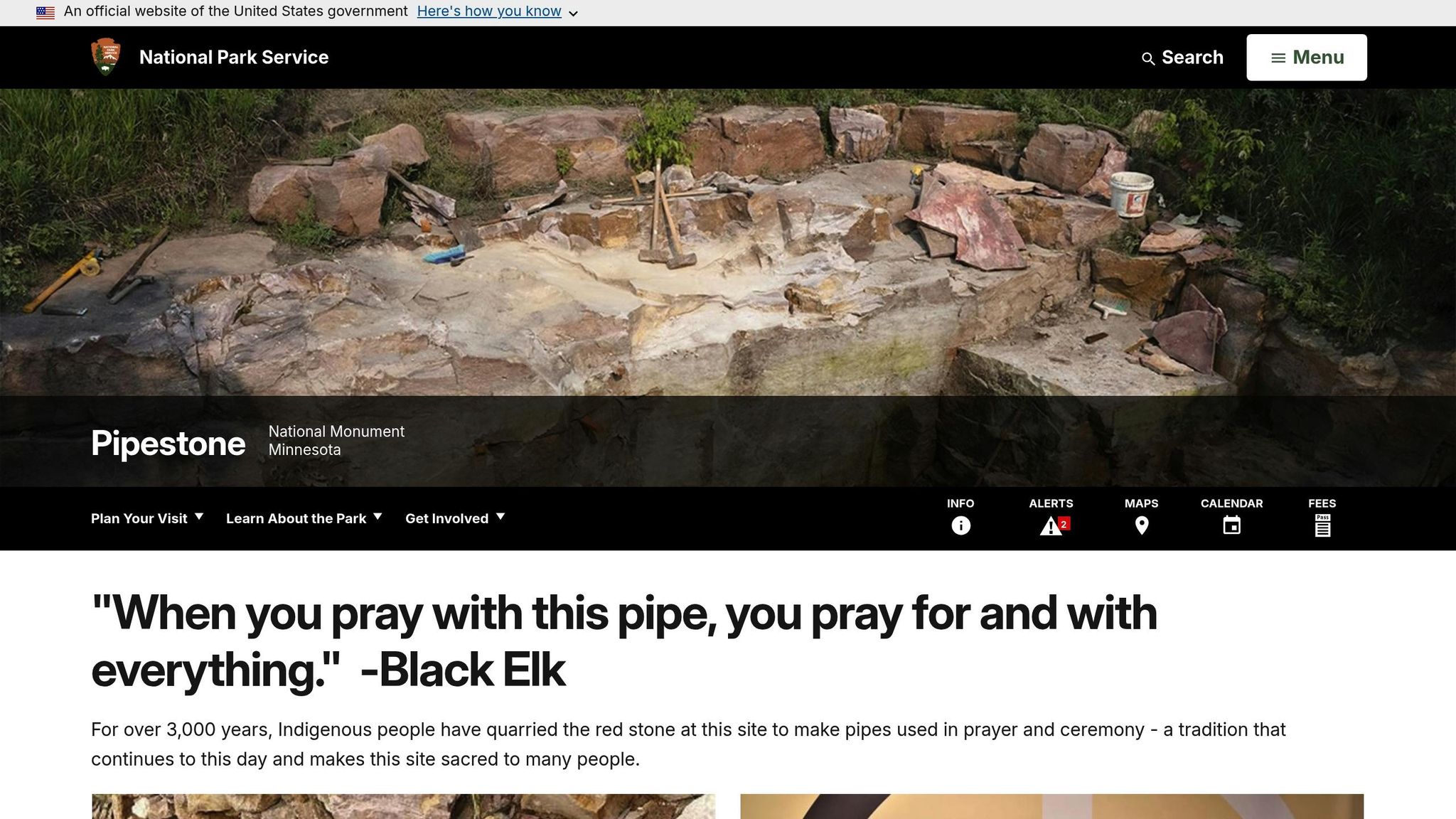Open the Alerts warning triangle icon
The height and width of the screenshot is (819, 1456).
[x=1051, y=526]
